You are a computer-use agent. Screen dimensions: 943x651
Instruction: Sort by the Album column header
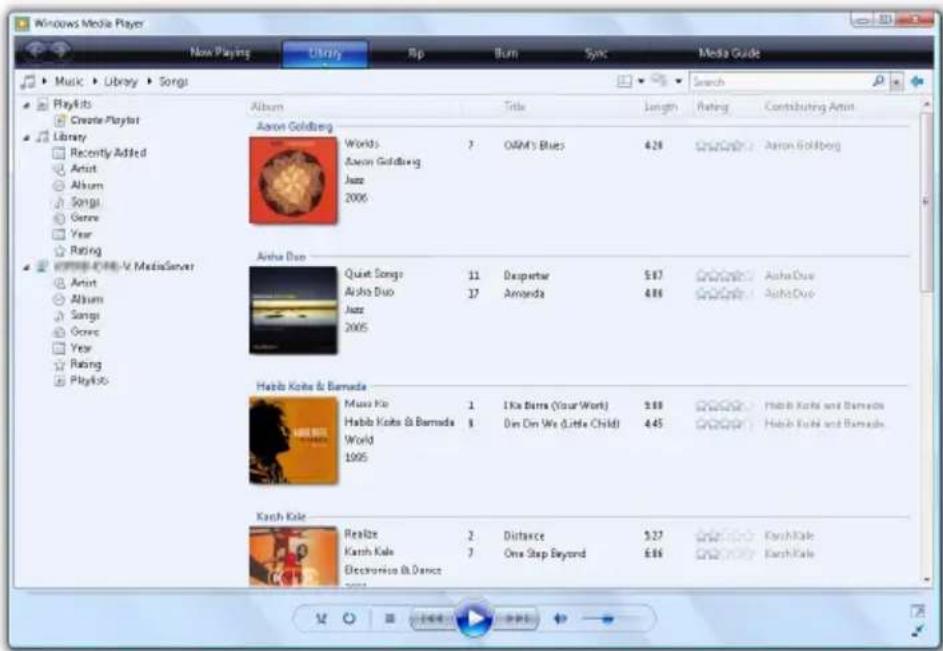267,106
